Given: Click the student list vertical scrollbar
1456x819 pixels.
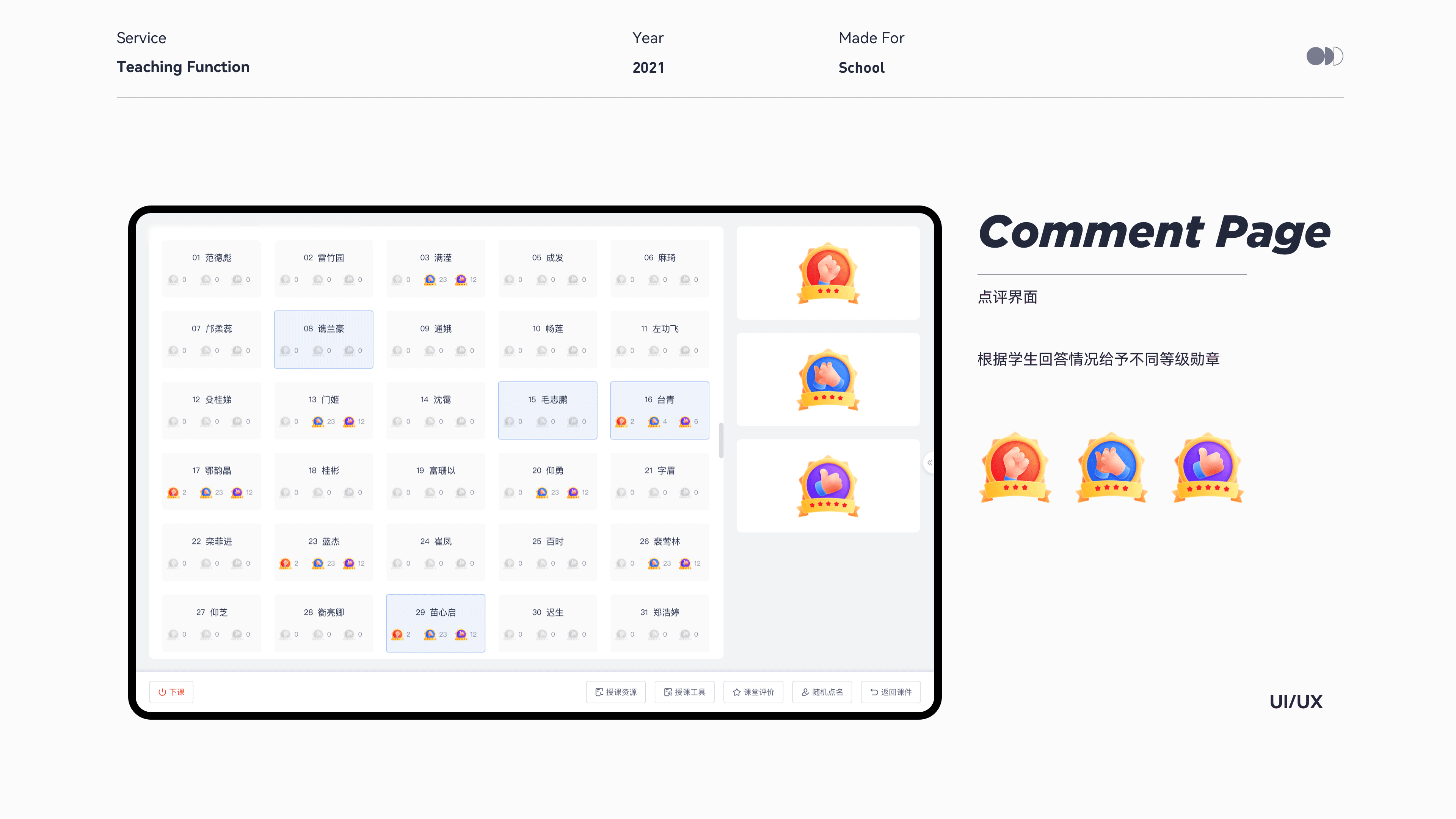Looking at the screenshot, I should 721,440.
